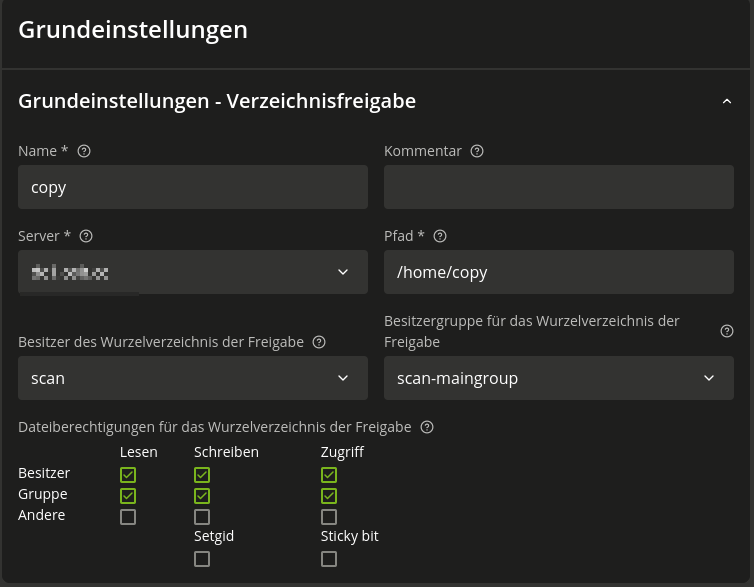Click the Name input field containing copy
This screenshot has width=754, height=587.
(193, 187)
